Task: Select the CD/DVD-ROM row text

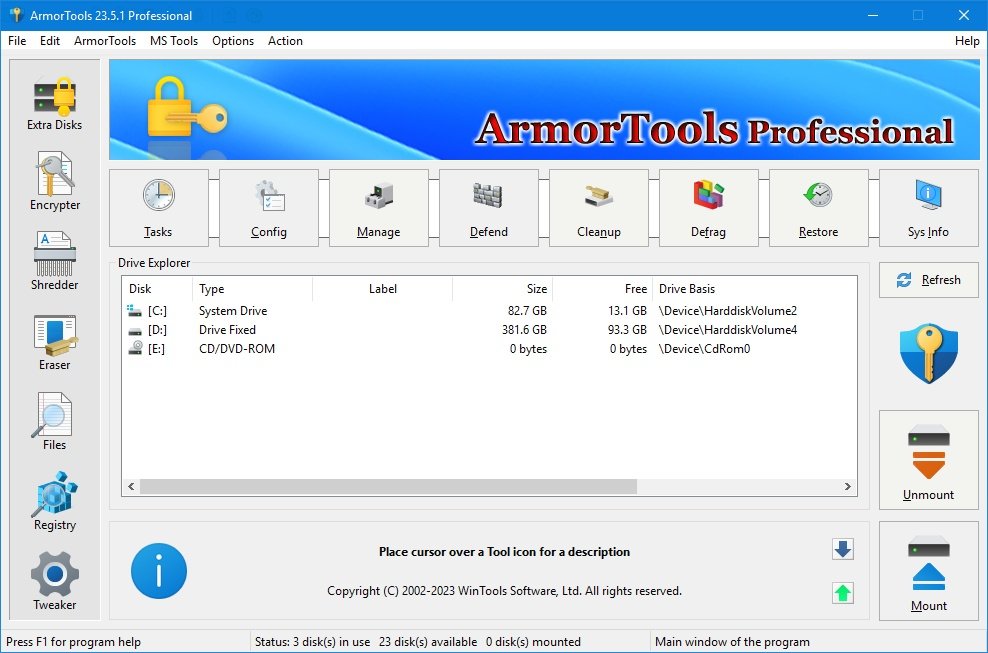Action: [237, 349]
